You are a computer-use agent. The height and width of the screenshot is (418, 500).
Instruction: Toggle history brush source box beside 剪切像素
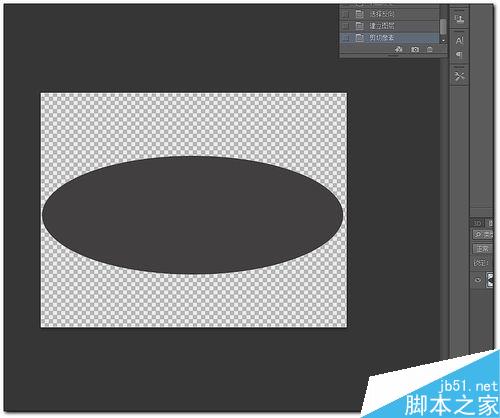coord(346,38)
